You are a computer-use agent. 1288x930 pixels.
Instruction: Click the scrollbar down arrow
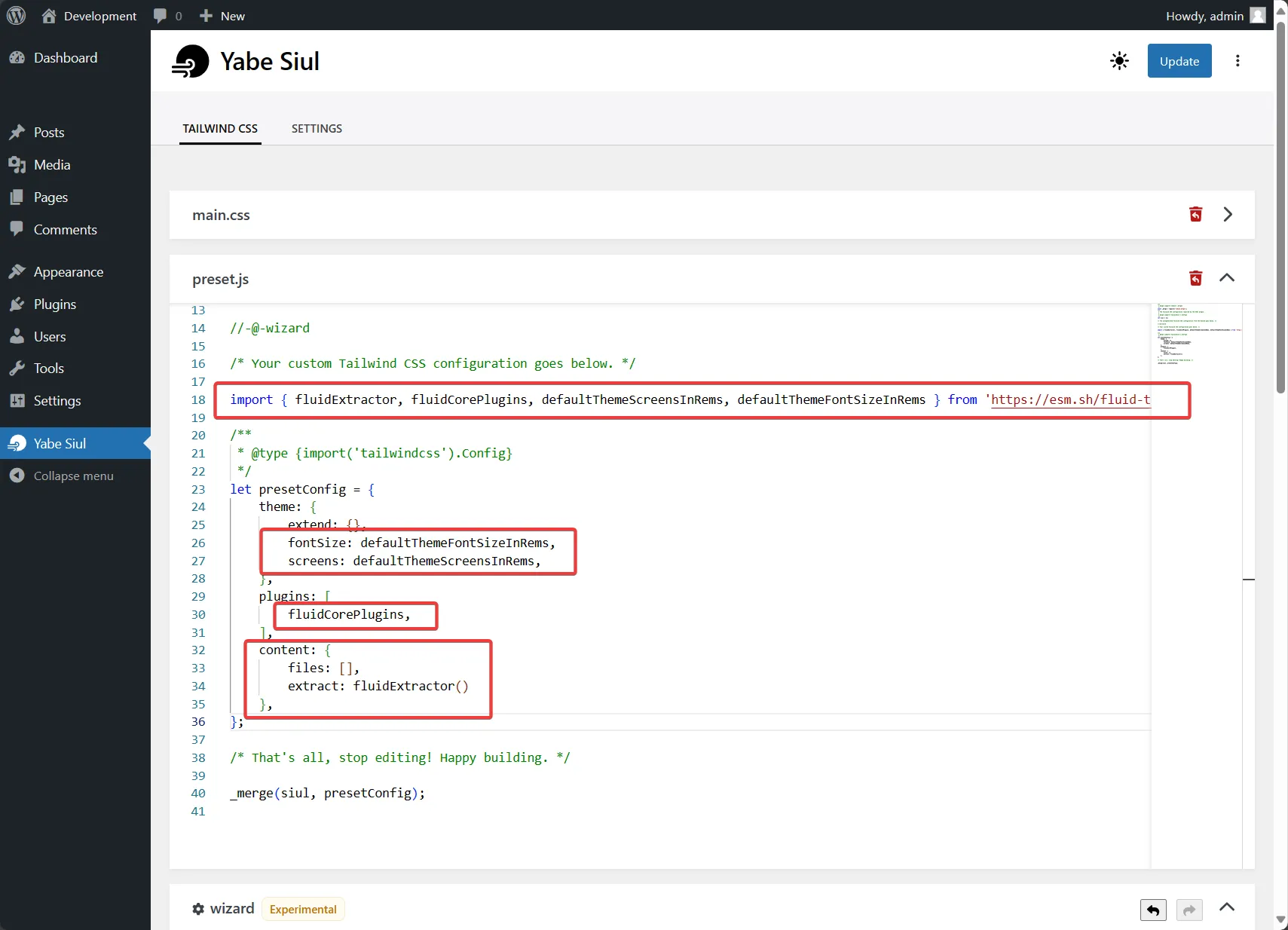tap(1281, 920)
